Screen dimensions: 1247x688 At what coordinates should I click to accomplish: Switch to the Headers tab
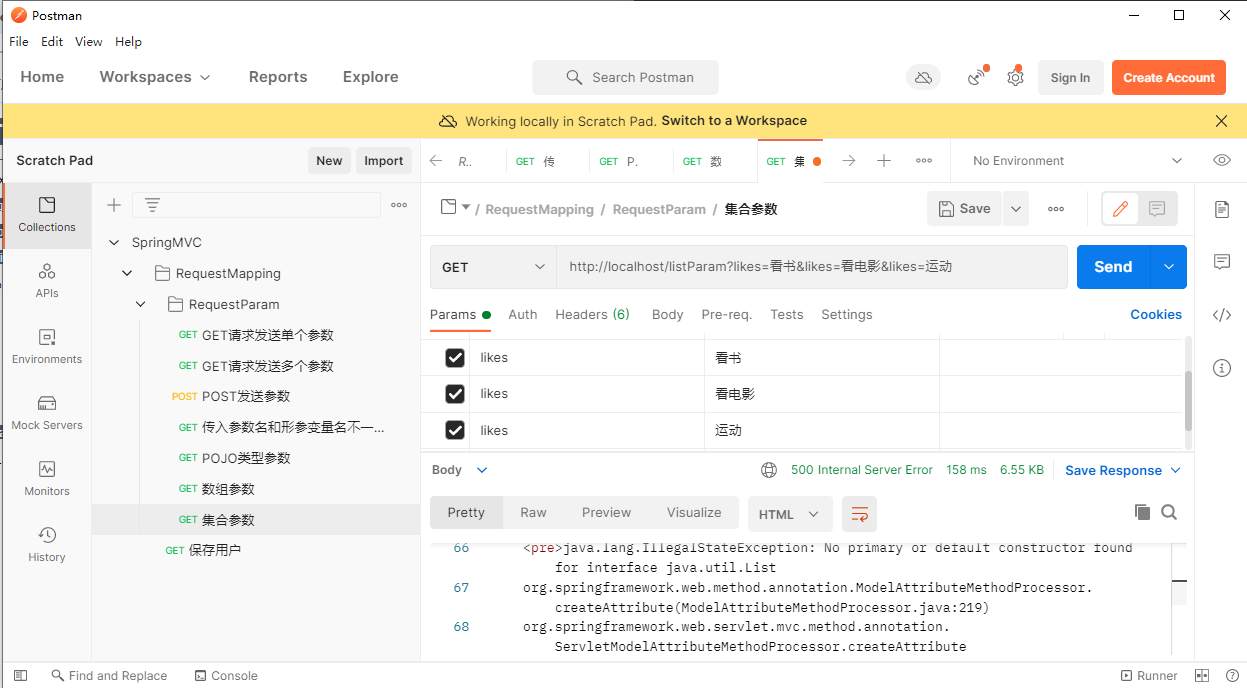592,314
